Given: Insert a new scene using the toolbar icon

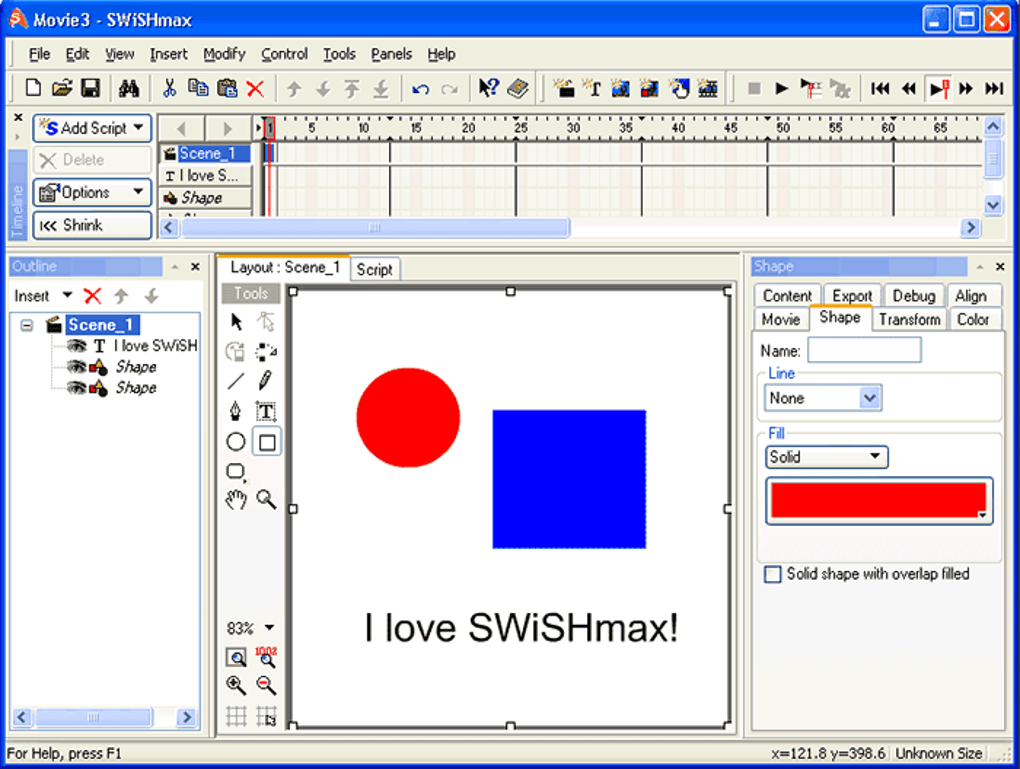Looking at the screenshot, I should pyautogui.click(x=563, y=88).
